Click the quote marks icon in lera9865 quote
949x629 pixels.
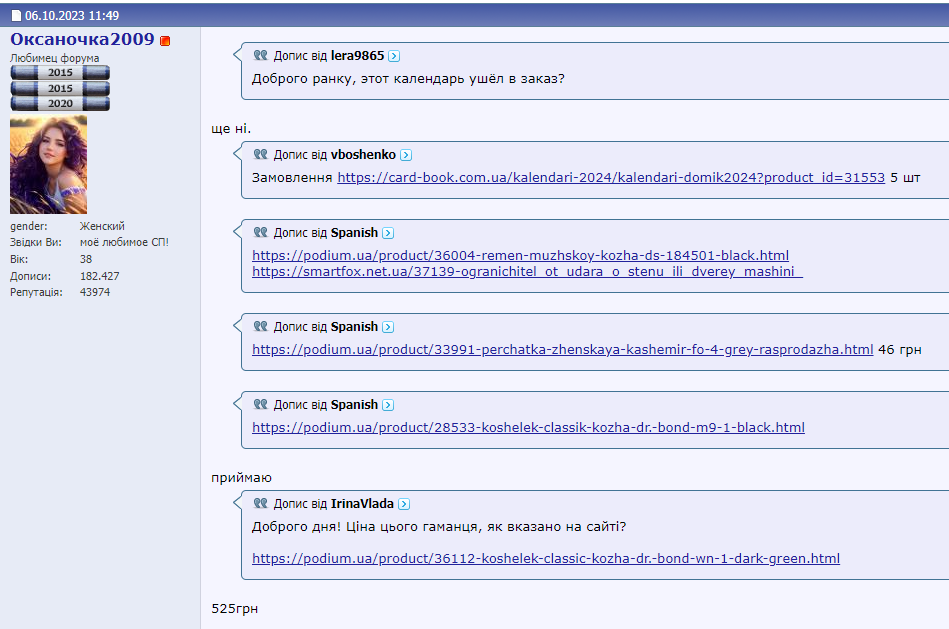click(260, 55)
